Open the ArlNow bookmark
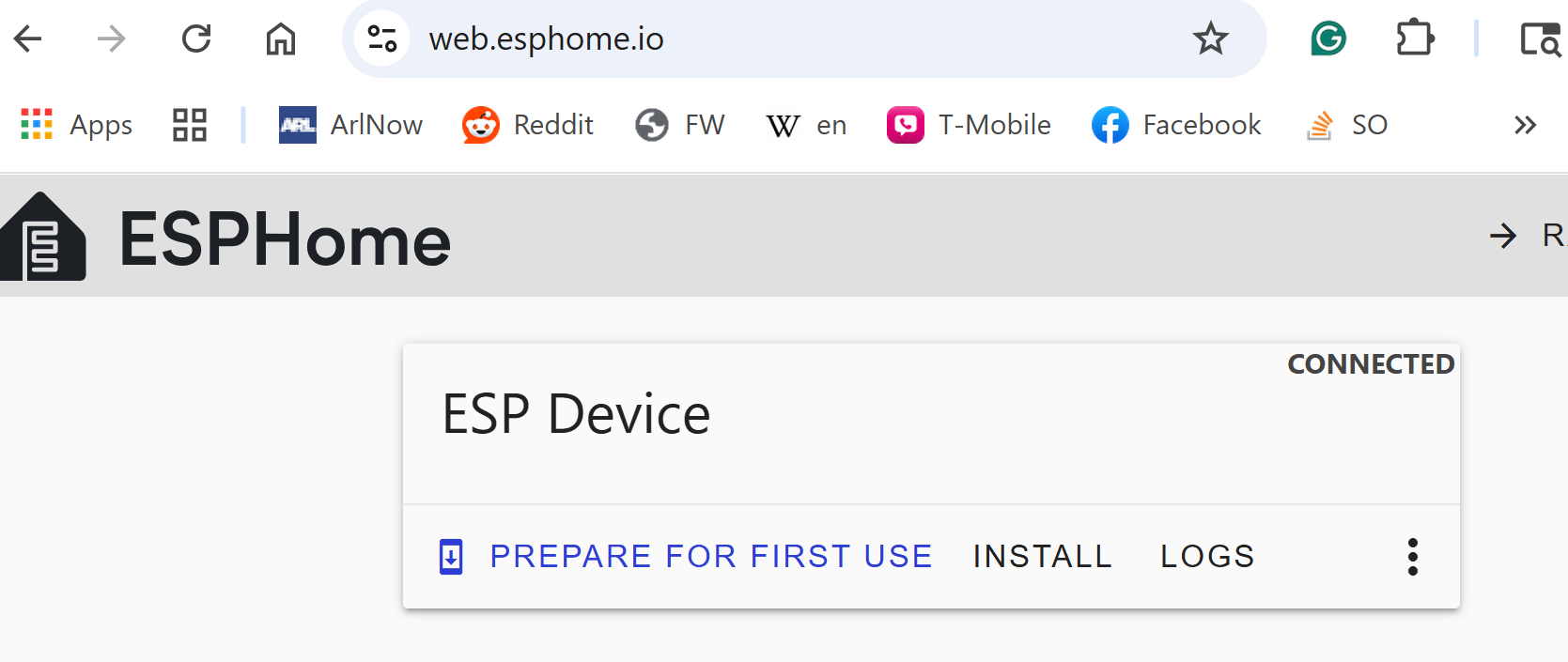Screen dimensions: 1568x662 point(350,125)
